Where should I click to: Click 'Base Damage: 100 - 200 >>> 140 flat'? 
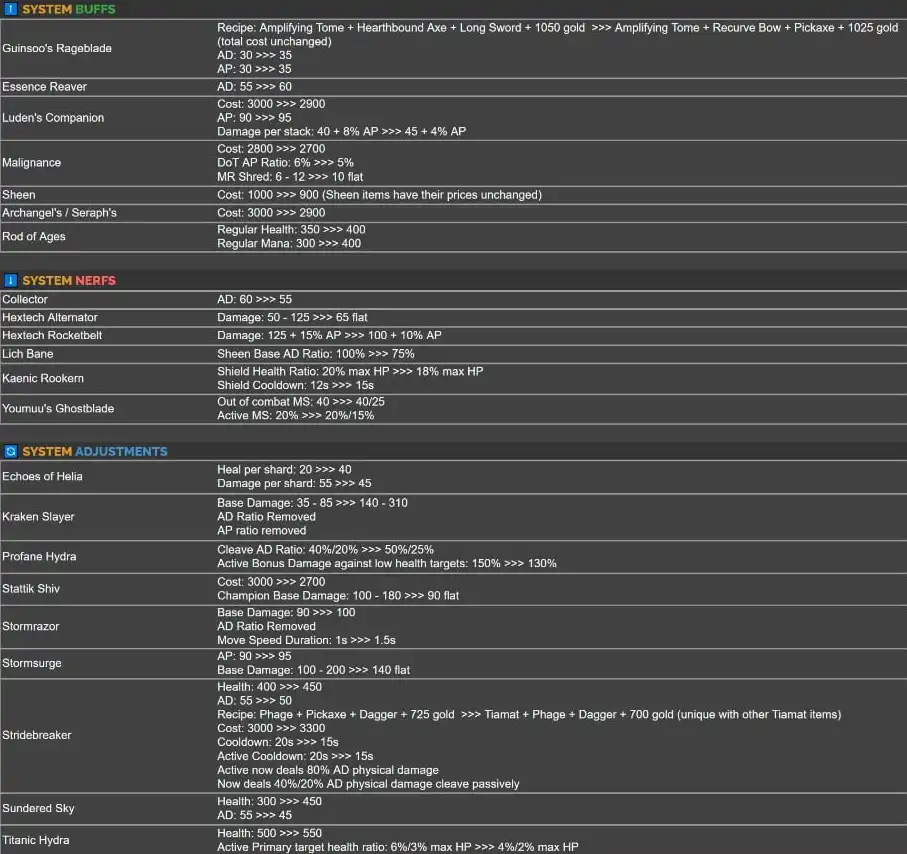314,670
